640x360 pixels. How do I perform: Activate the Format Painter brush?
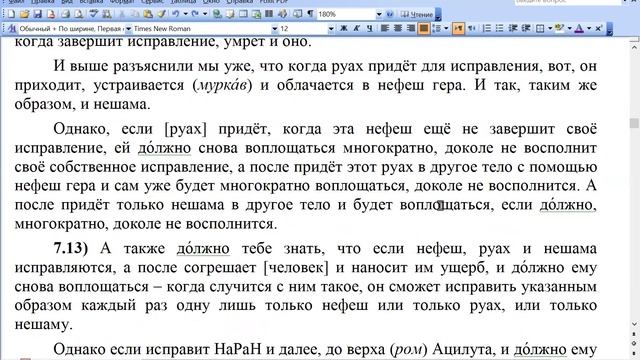[161, 14]
